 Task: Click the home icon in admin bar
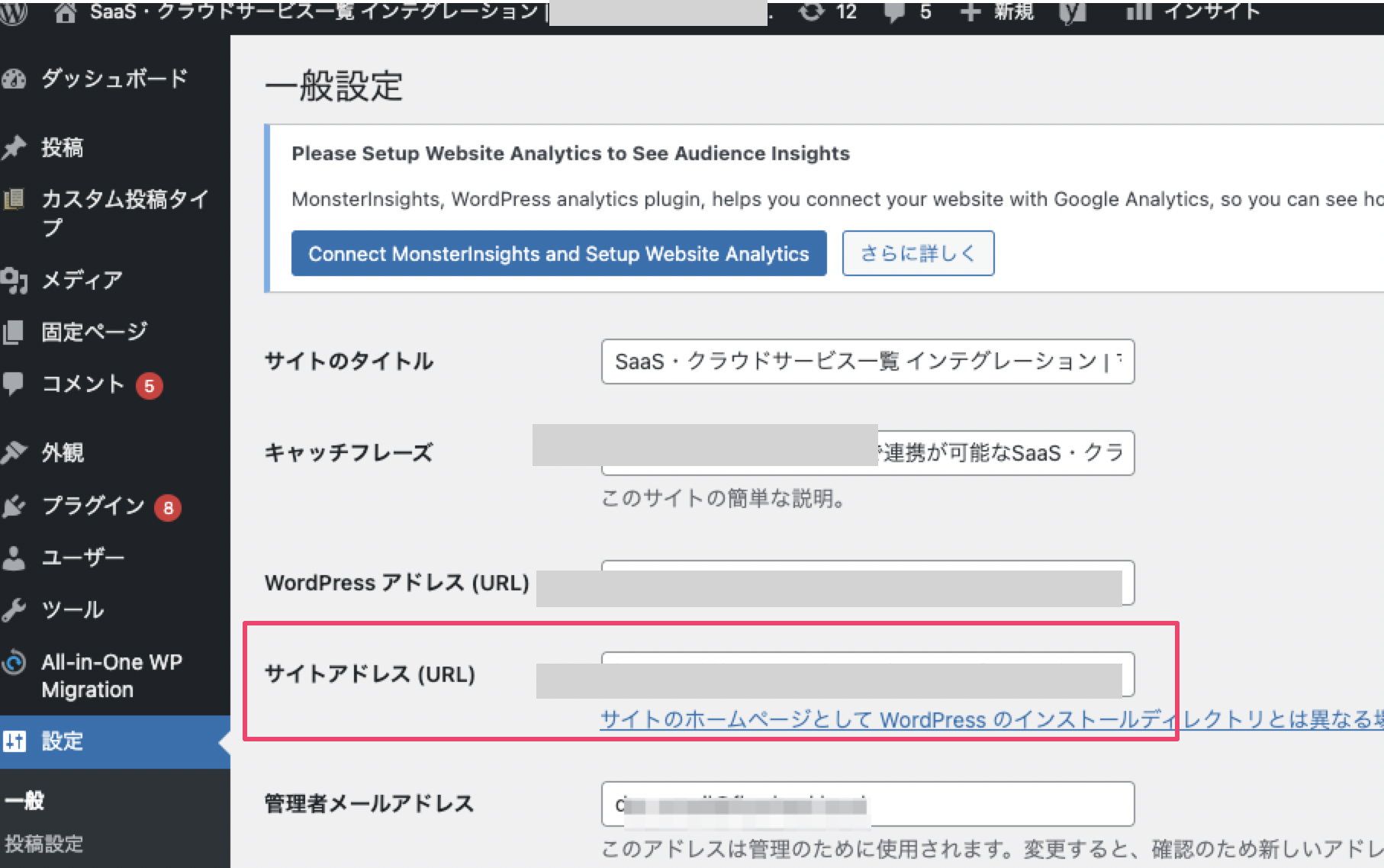click(x=65, y=12)
